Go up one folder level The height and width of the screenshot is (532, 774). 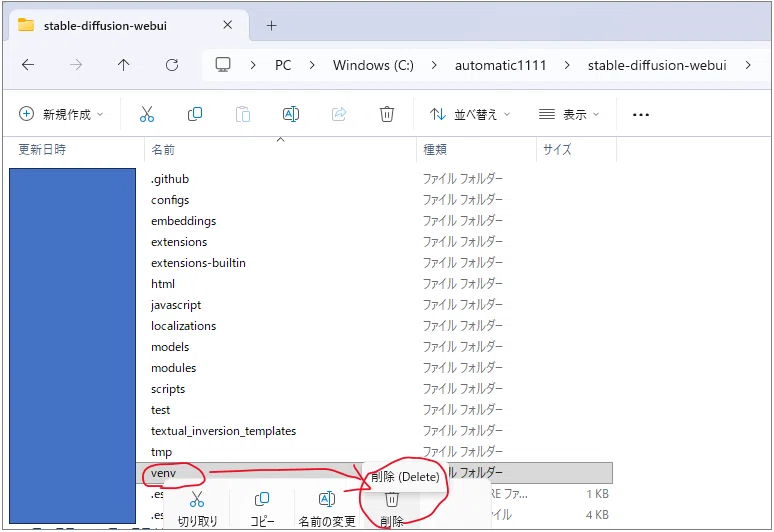pos(123,65)
